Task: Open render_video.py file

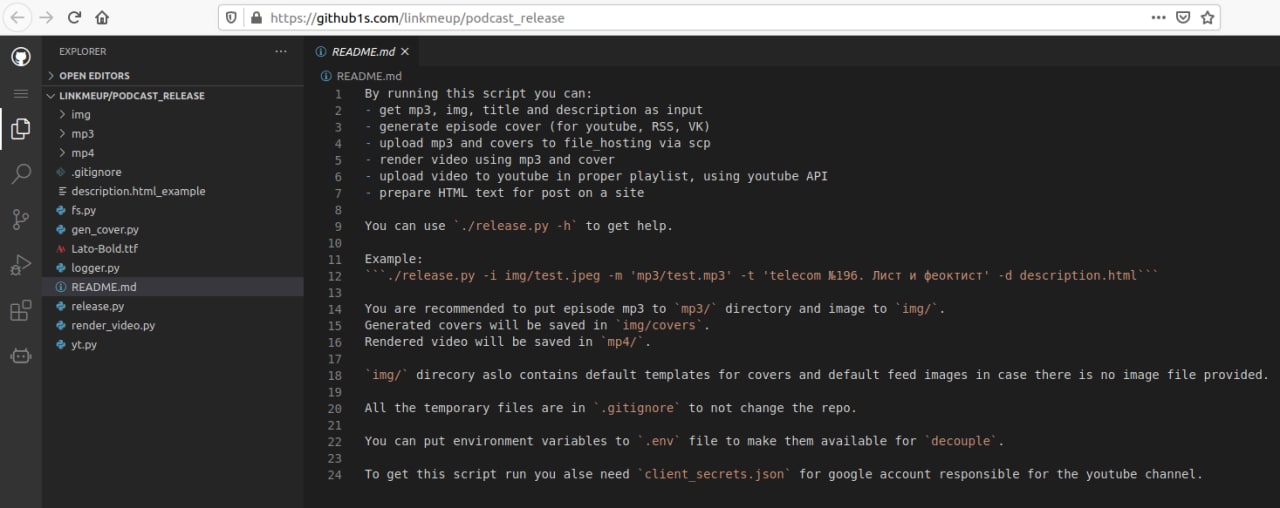Action: pos(172,325)
